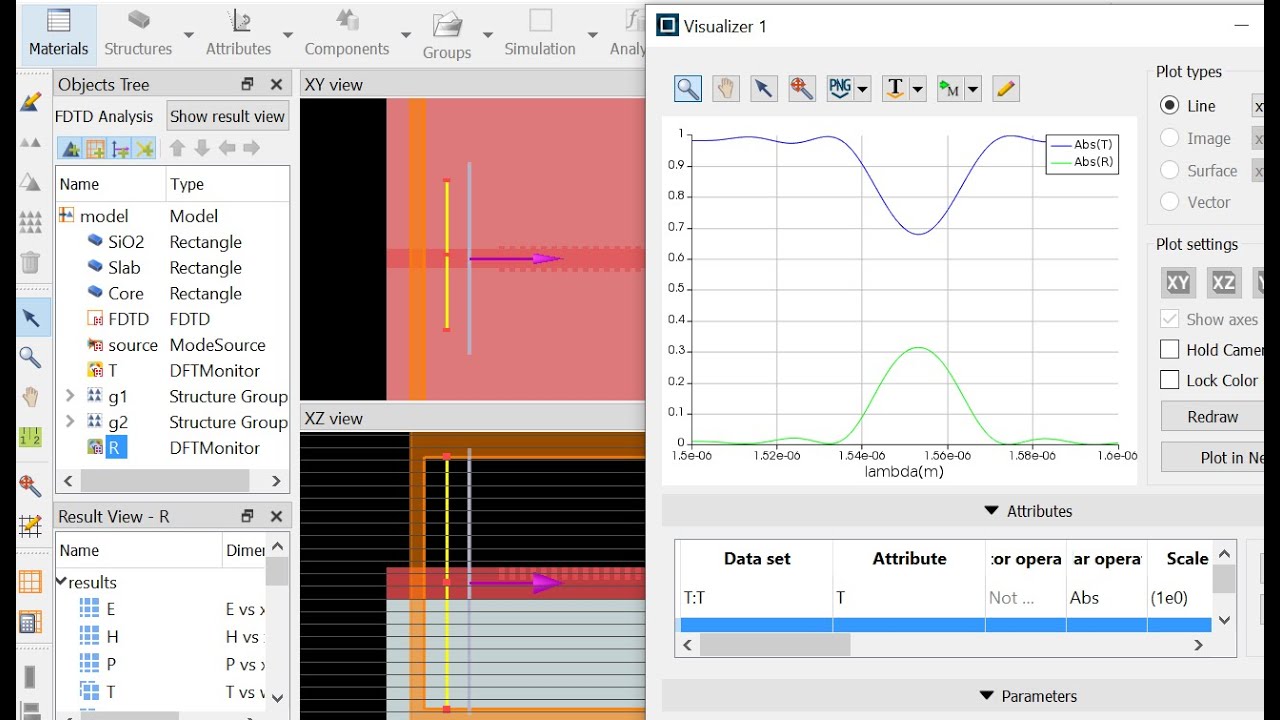
Task: Click the orange mesh grid icon in sidebar
Action: click(x=31, y=581)
